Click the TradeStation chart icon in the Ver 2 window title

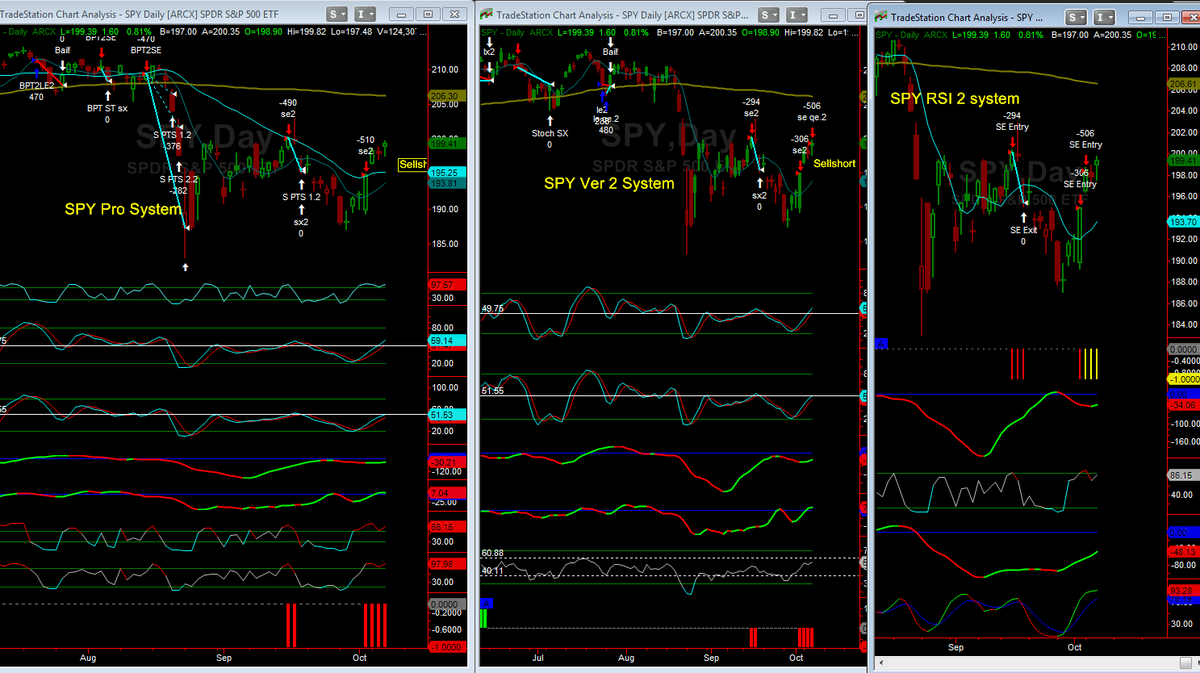(x=485, y=14)
